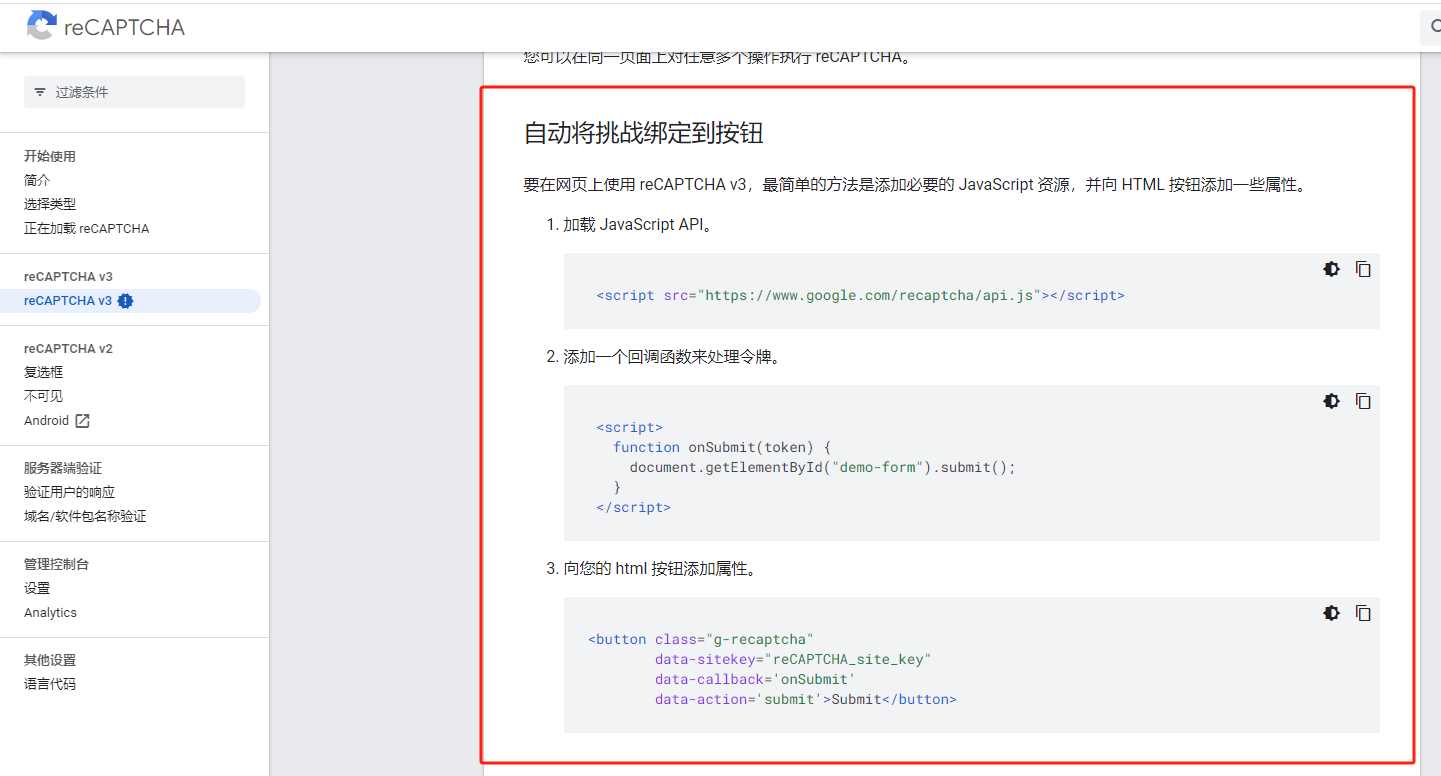Click the external link icon beside Android
Image resolution: width=1441 pixels, height=776 pixels.
[83, 421]
